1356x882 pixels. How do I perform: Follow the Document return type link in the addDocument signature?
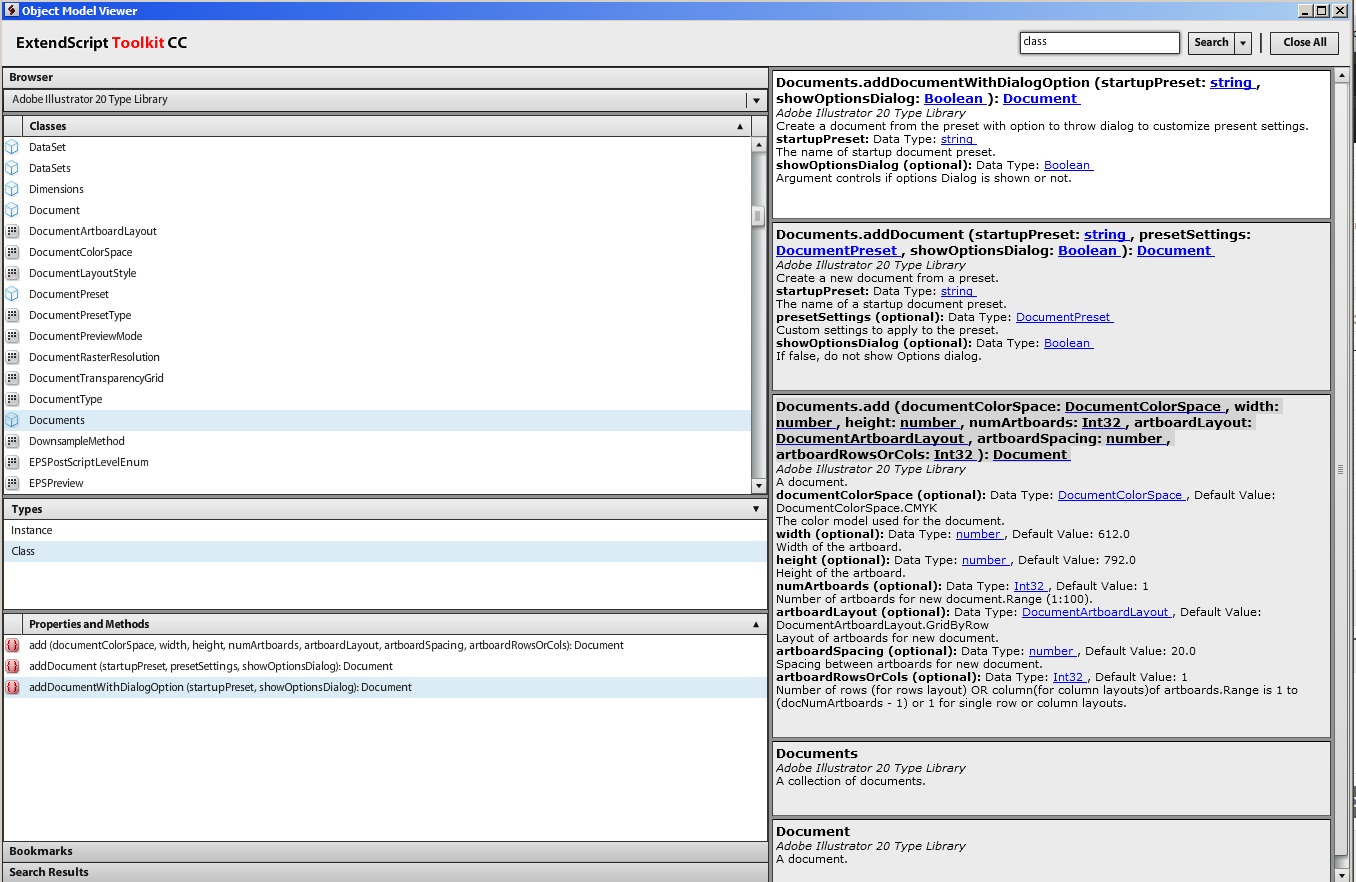[1175, 250]
